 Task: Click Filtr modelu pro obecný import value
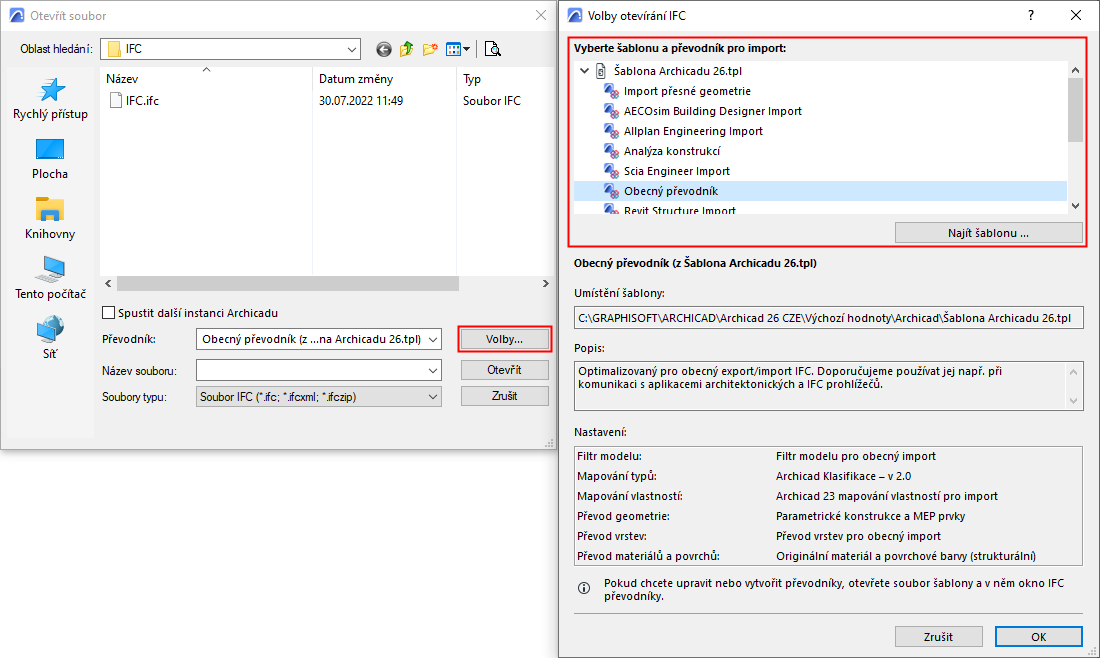click(x=855, y=457)
